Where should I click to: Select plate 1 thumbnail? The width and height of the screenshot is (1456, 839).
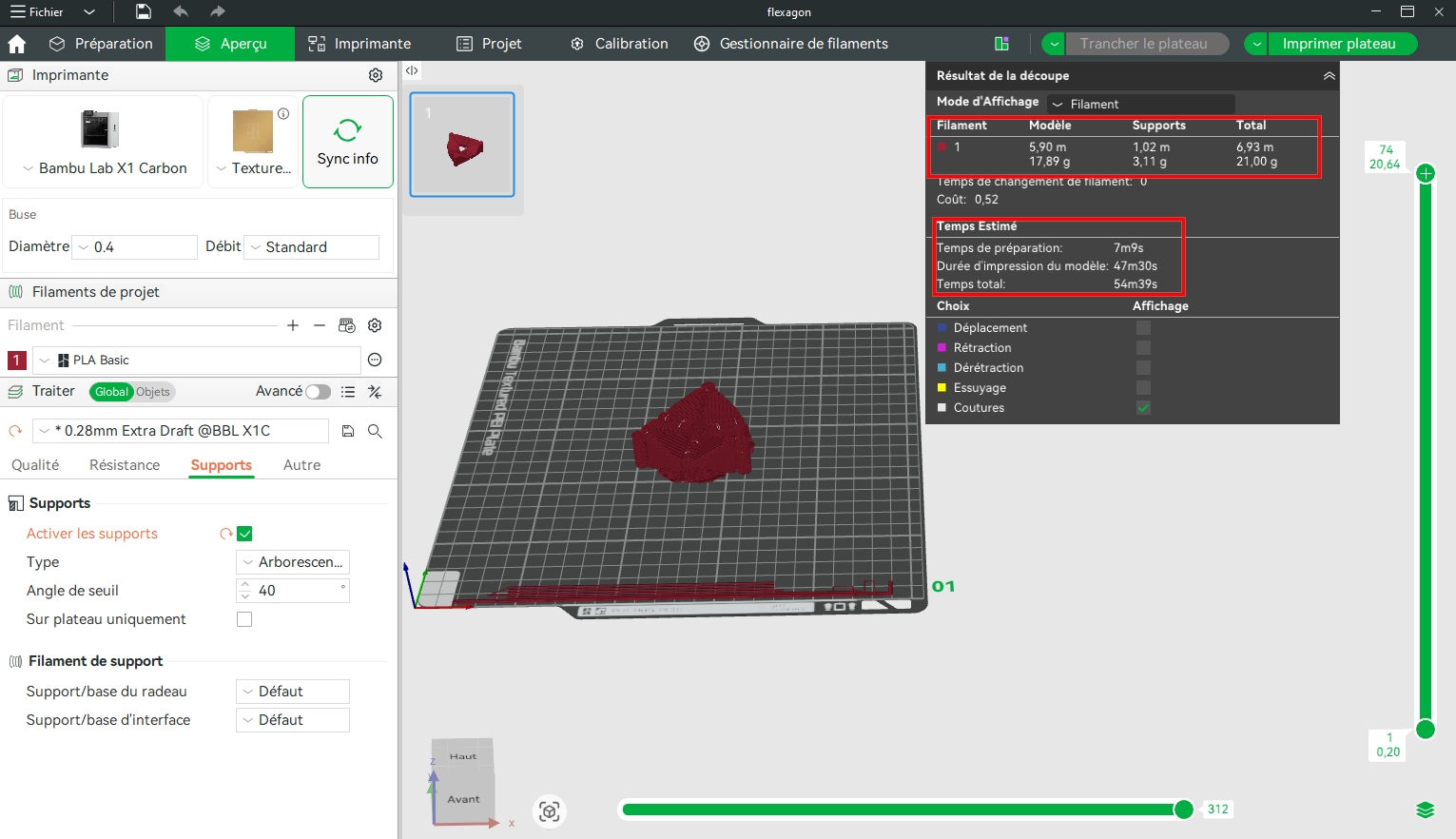(x=462, y=145)
